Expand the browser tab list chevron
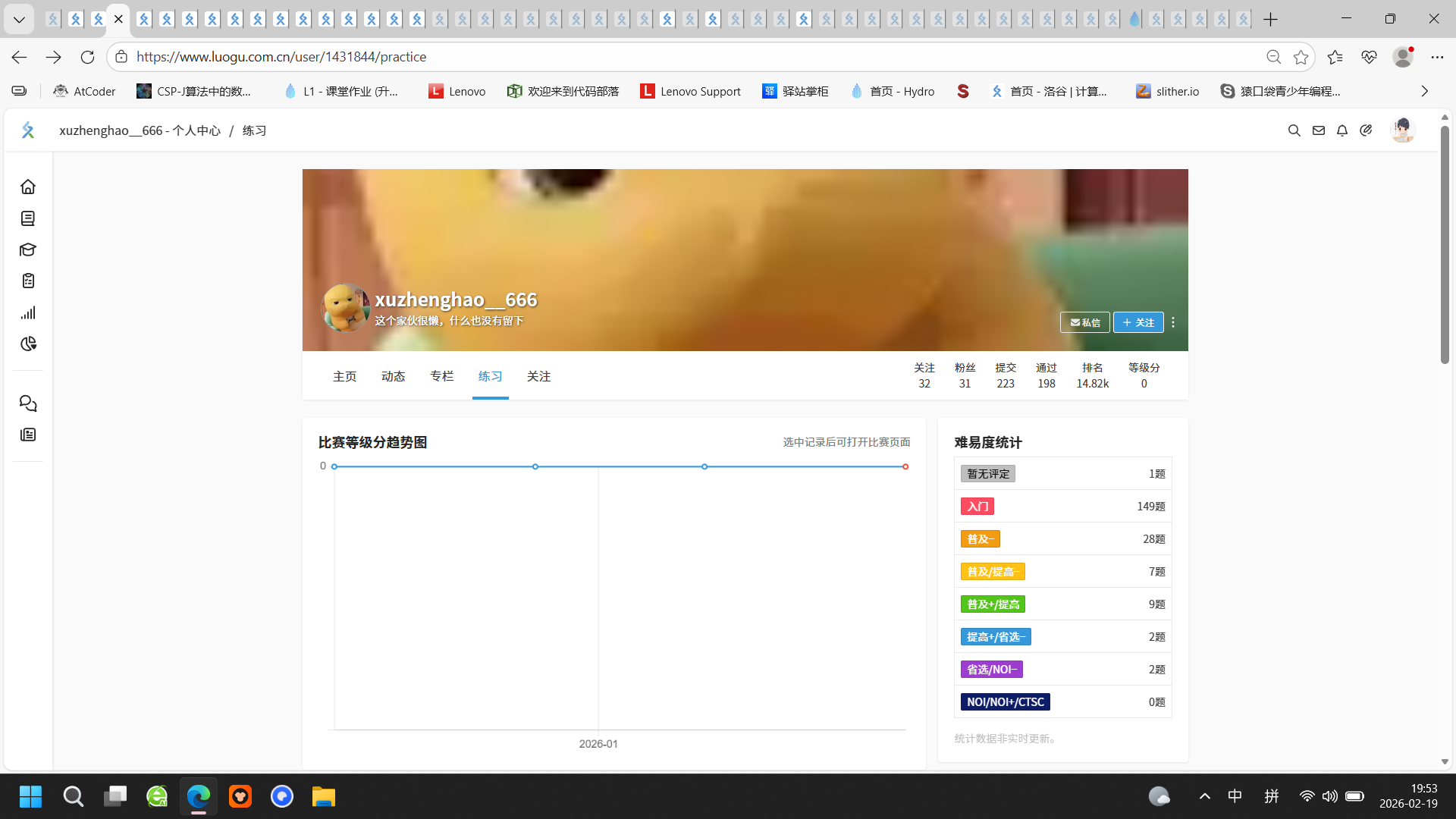 [19, 19]
